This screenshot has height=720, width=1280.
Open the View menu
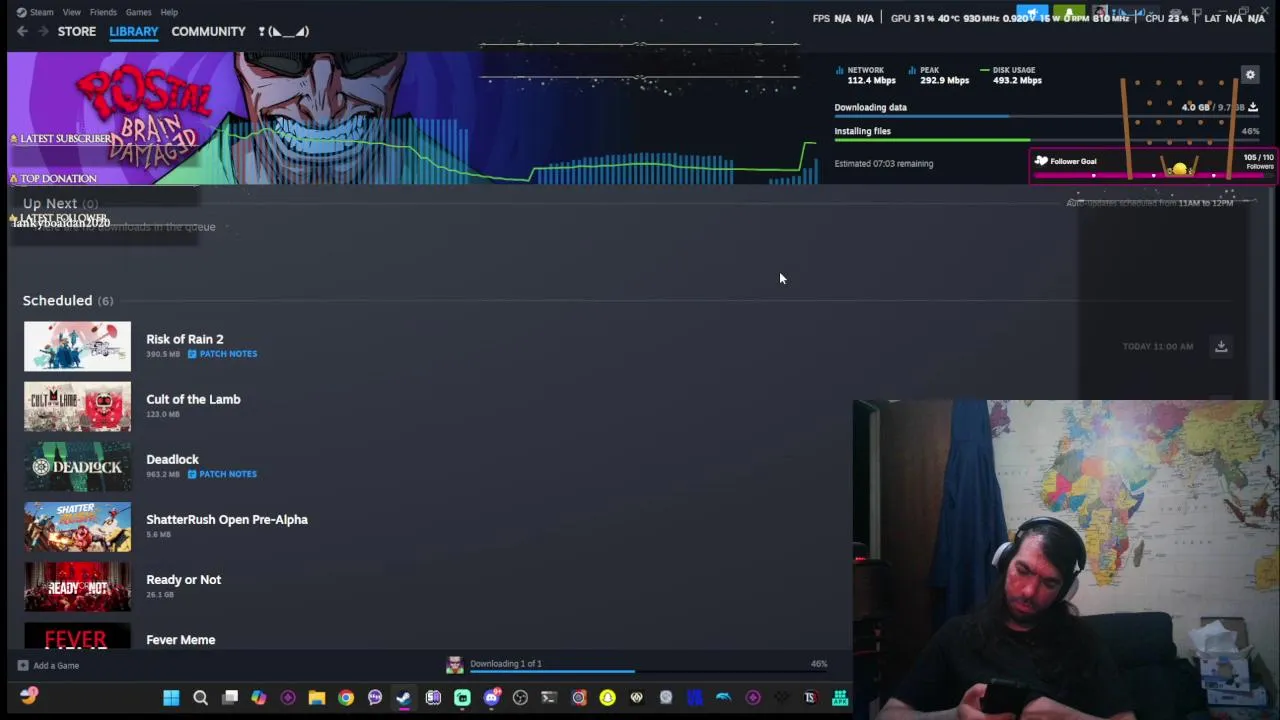(72, 12)
